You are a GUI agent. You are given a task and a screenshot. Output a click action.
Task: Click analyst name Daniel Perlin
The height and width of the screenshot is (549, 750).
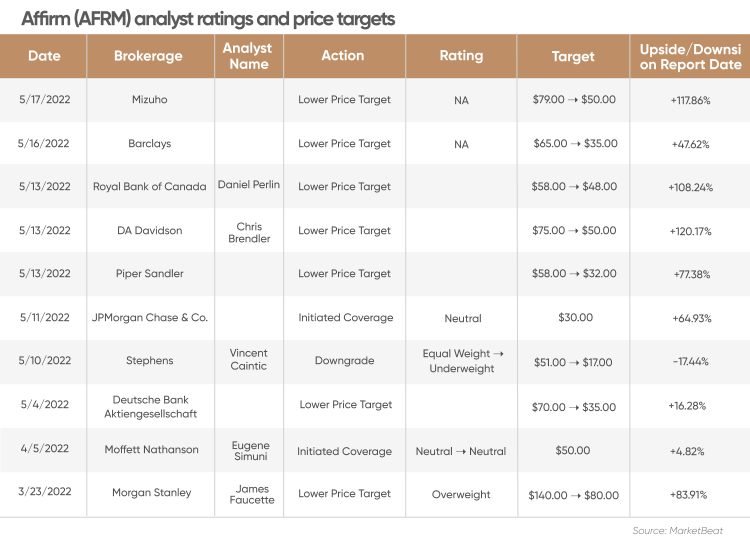tap(249, 185)
